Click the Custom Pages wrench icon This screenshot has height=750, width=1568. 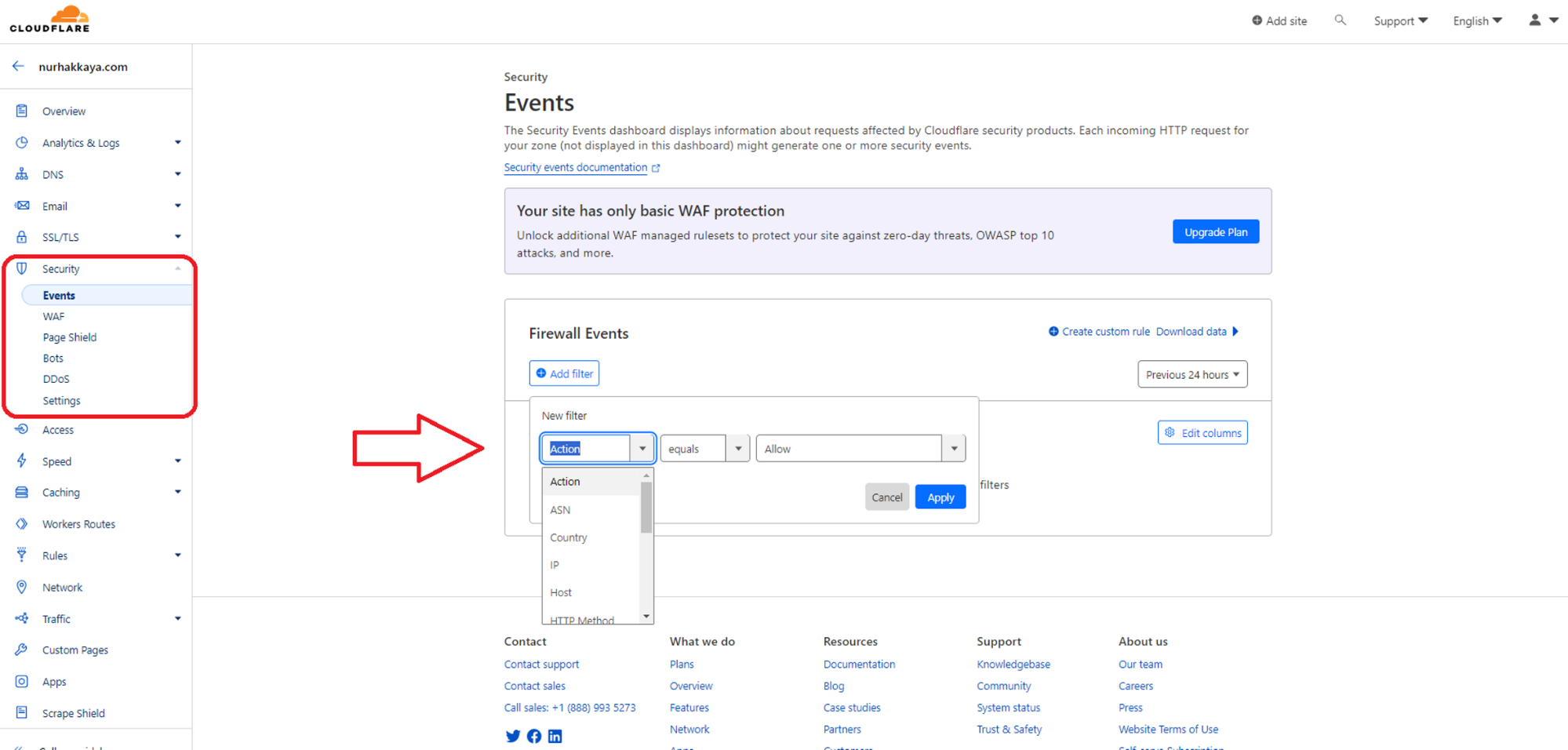[22, 650]
